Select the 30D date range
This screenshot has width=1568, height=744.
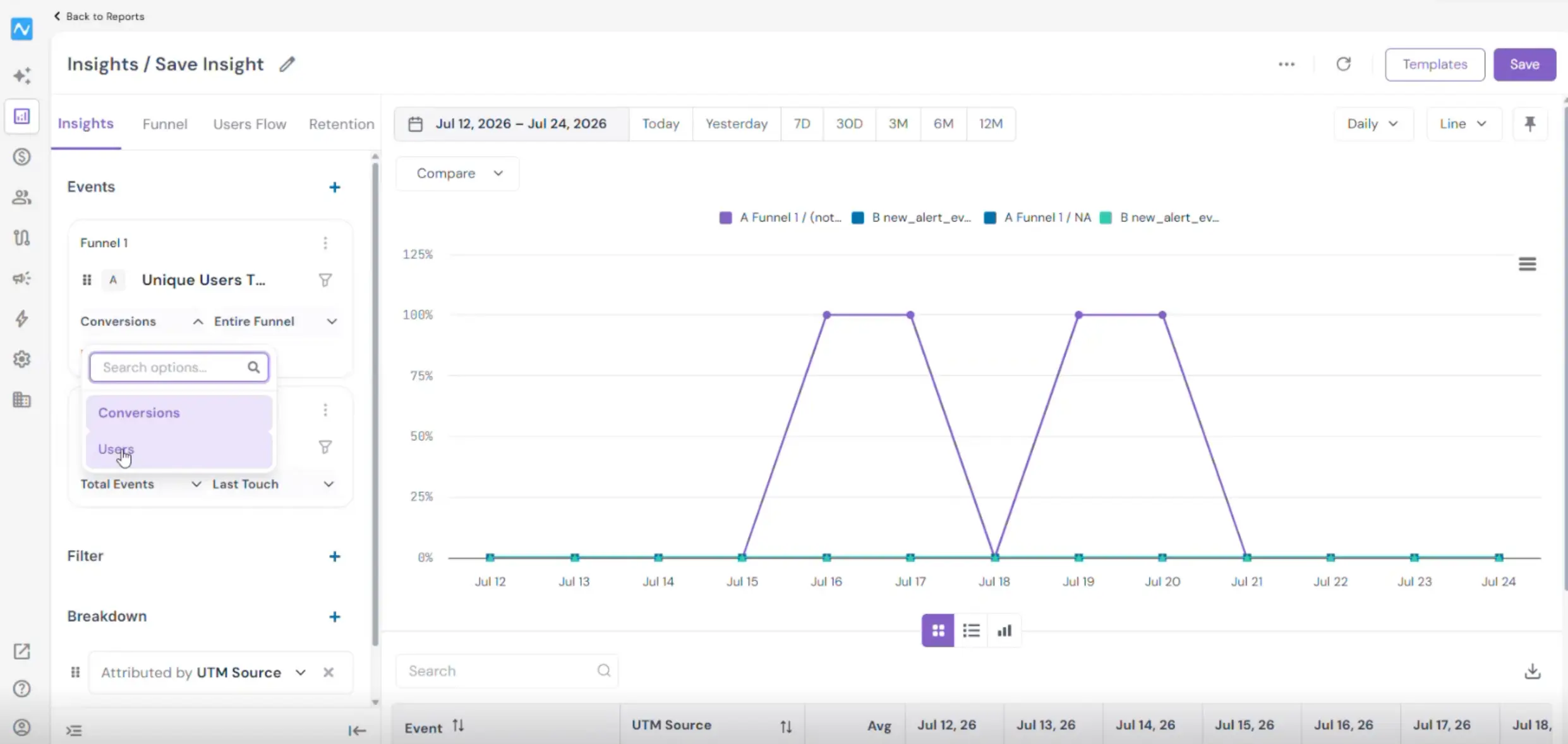click(x=848, y=124)
